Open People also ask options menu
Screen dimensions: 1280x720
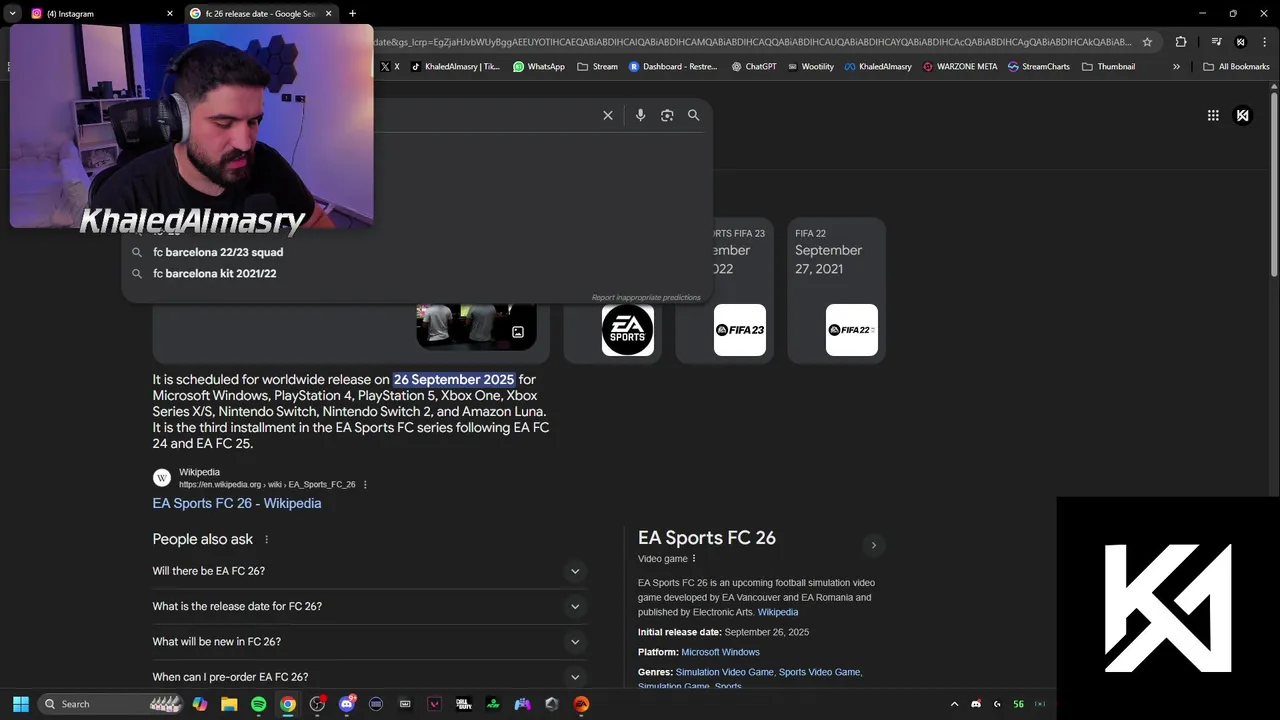click(x=266, y=539)
